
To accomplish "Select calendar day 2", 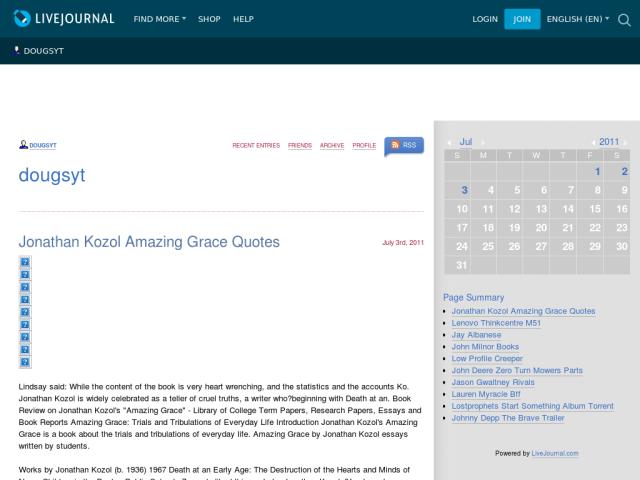I will click(624, 171).
